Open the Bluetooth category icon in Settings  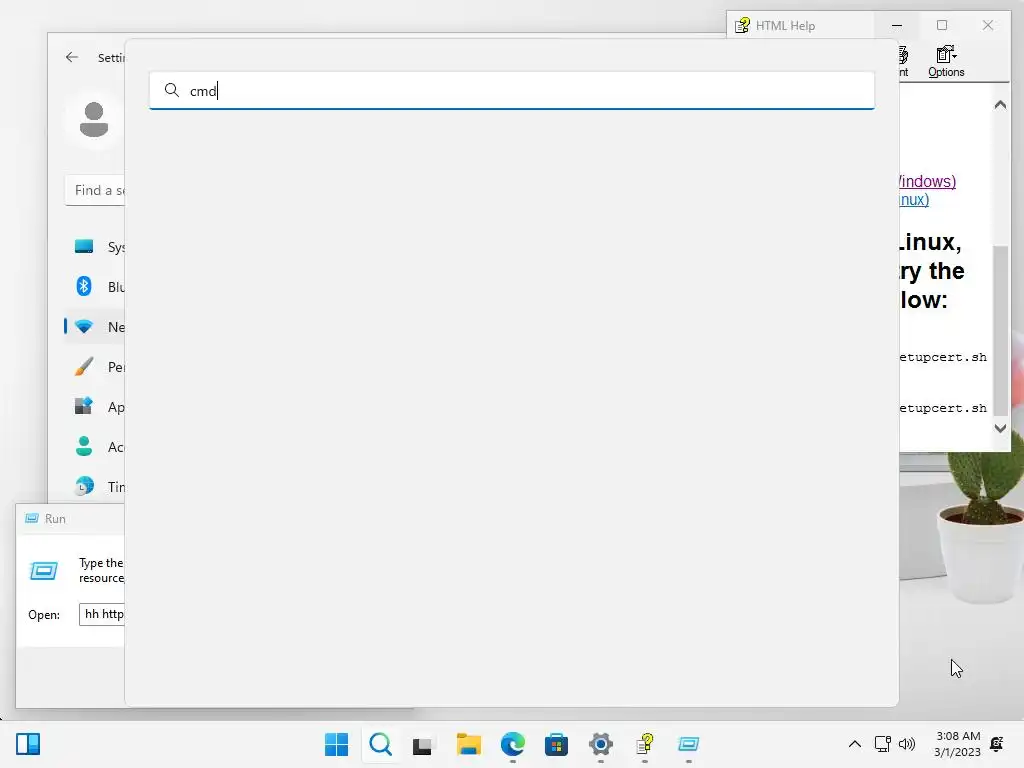coord(84,286)
